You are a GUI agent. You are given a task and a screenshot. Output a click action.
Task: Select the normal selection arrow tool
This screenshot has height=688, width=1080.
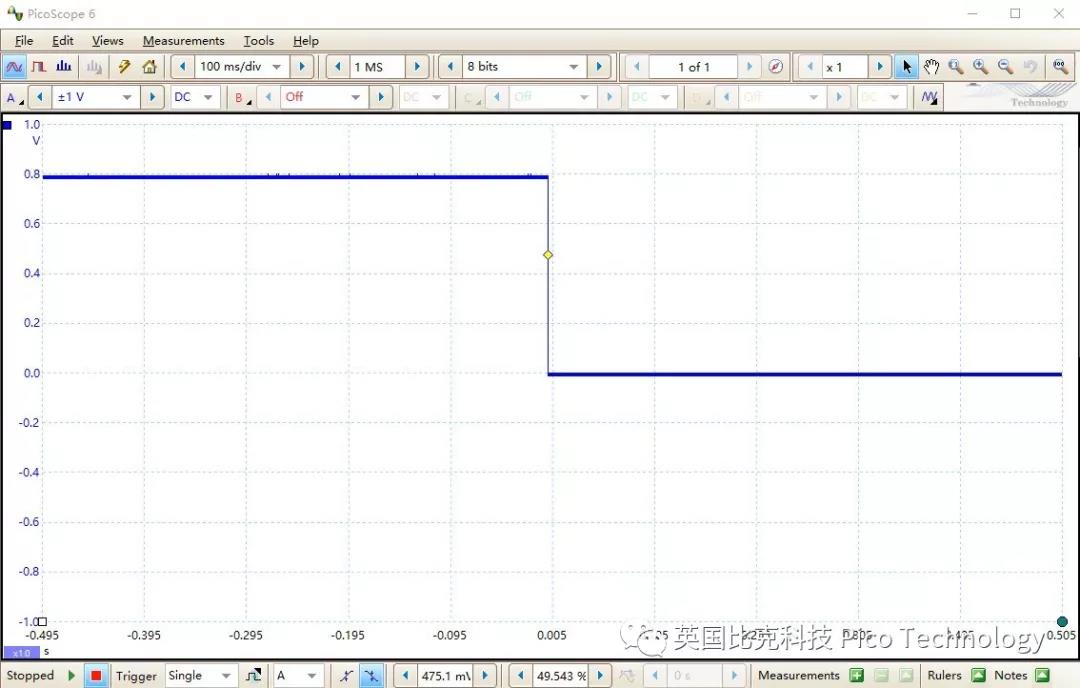[906, 66]
